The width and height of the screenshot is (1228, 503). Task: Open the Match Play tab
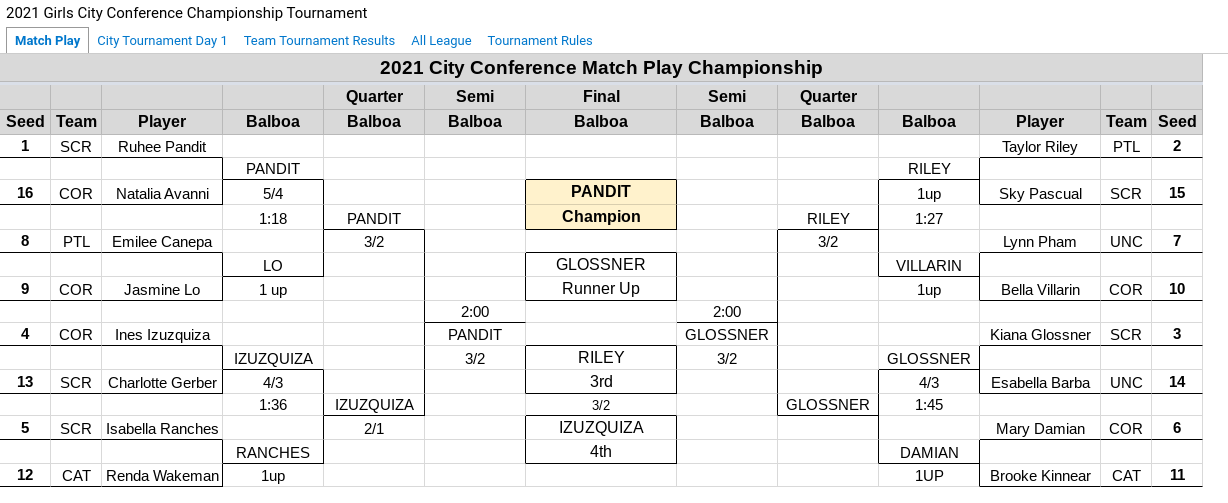point(48,41)
